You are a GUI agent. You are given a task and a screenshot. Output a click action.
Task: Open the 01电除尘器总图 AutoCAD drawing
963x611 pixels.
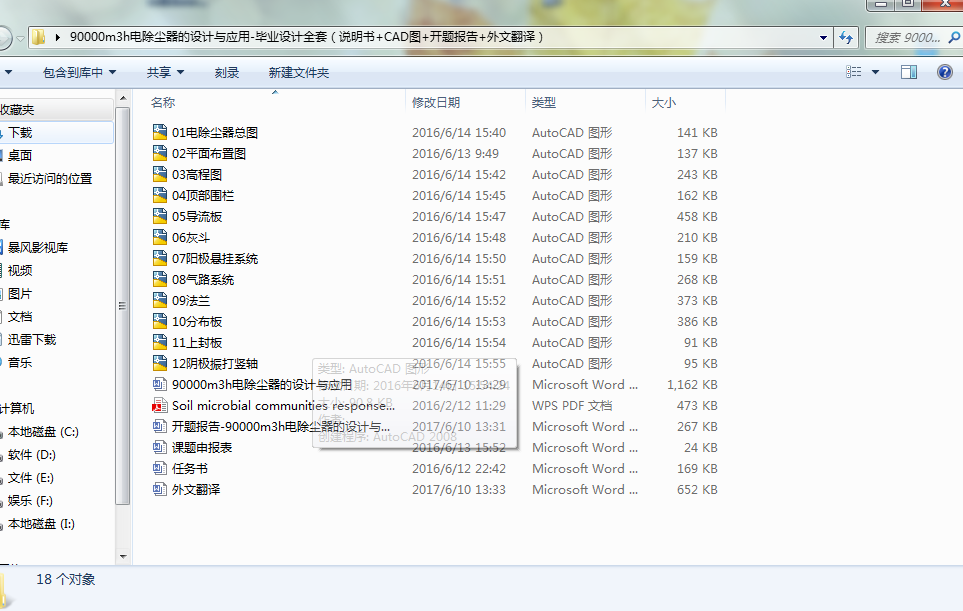[x=216, y=131]
